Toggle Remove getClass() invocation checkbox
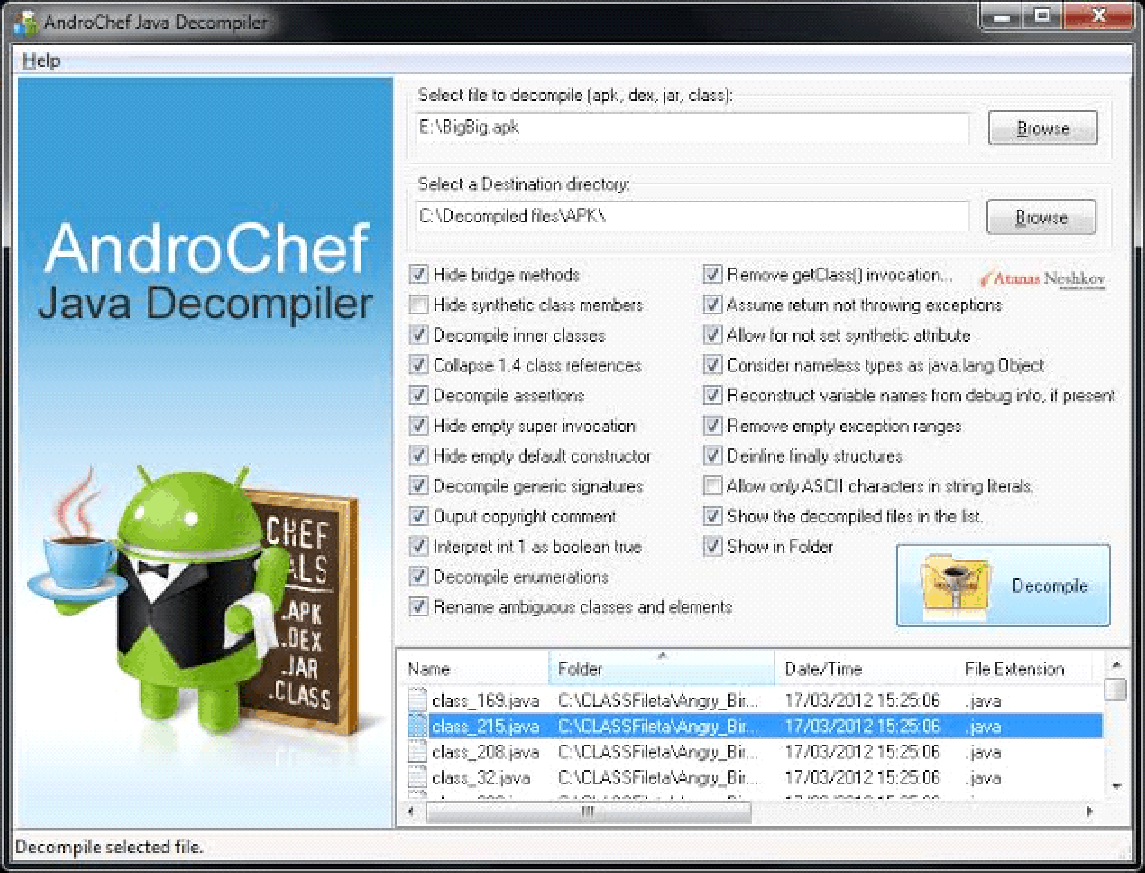The image size is (1145, 873). pos(712,274)
